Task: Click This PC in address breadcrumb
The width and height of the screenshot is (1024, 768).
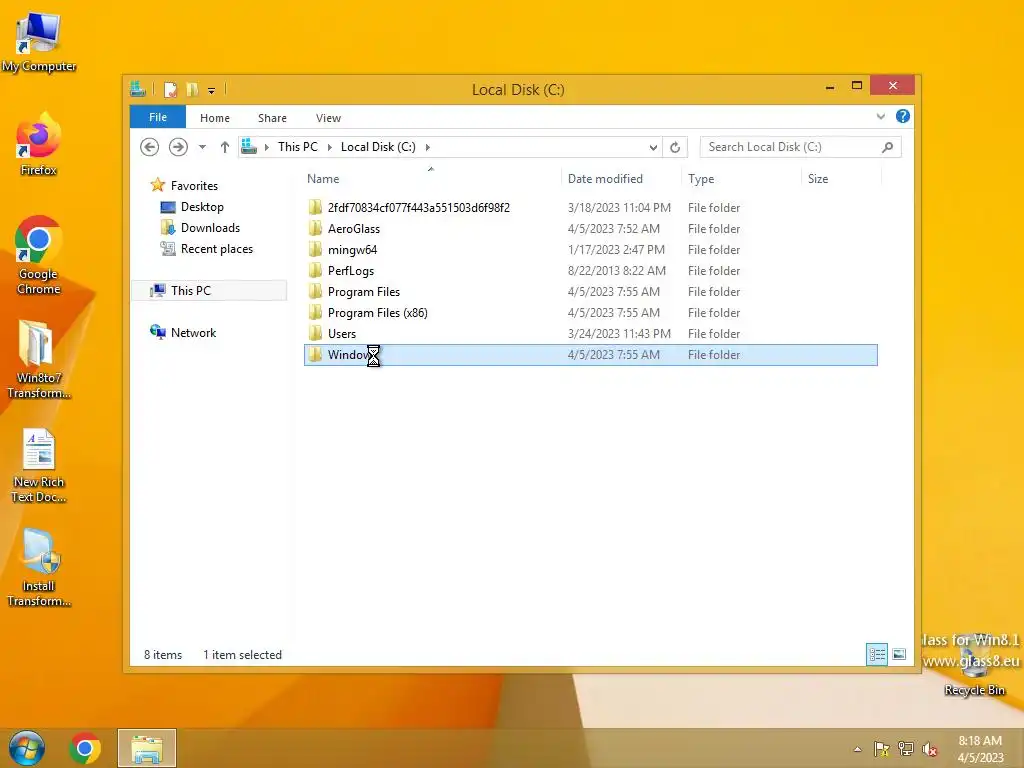Action: click(x=298, y=147)
